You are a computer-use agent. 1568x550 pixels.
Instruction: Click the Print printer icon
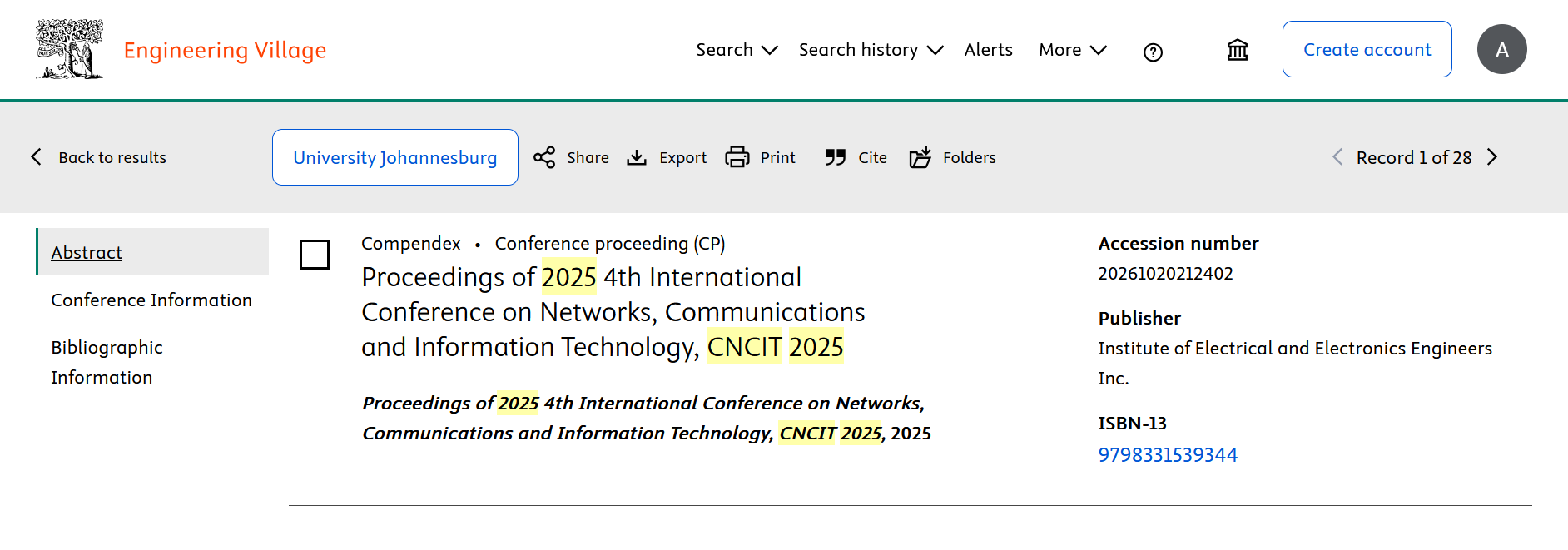[x=737, y=157]
